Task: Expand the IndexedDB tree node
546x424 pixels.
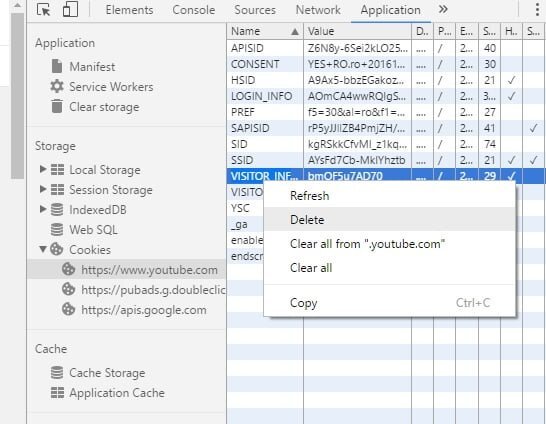Action: point(43,209)
